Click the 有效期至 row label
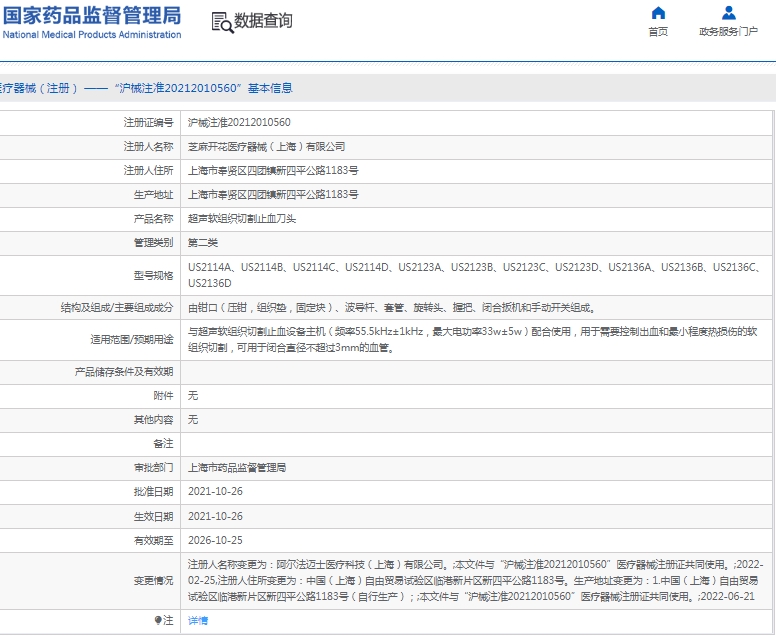Viewport: 776px width, 640px height. pyautogui.click(x=153, y=541)
